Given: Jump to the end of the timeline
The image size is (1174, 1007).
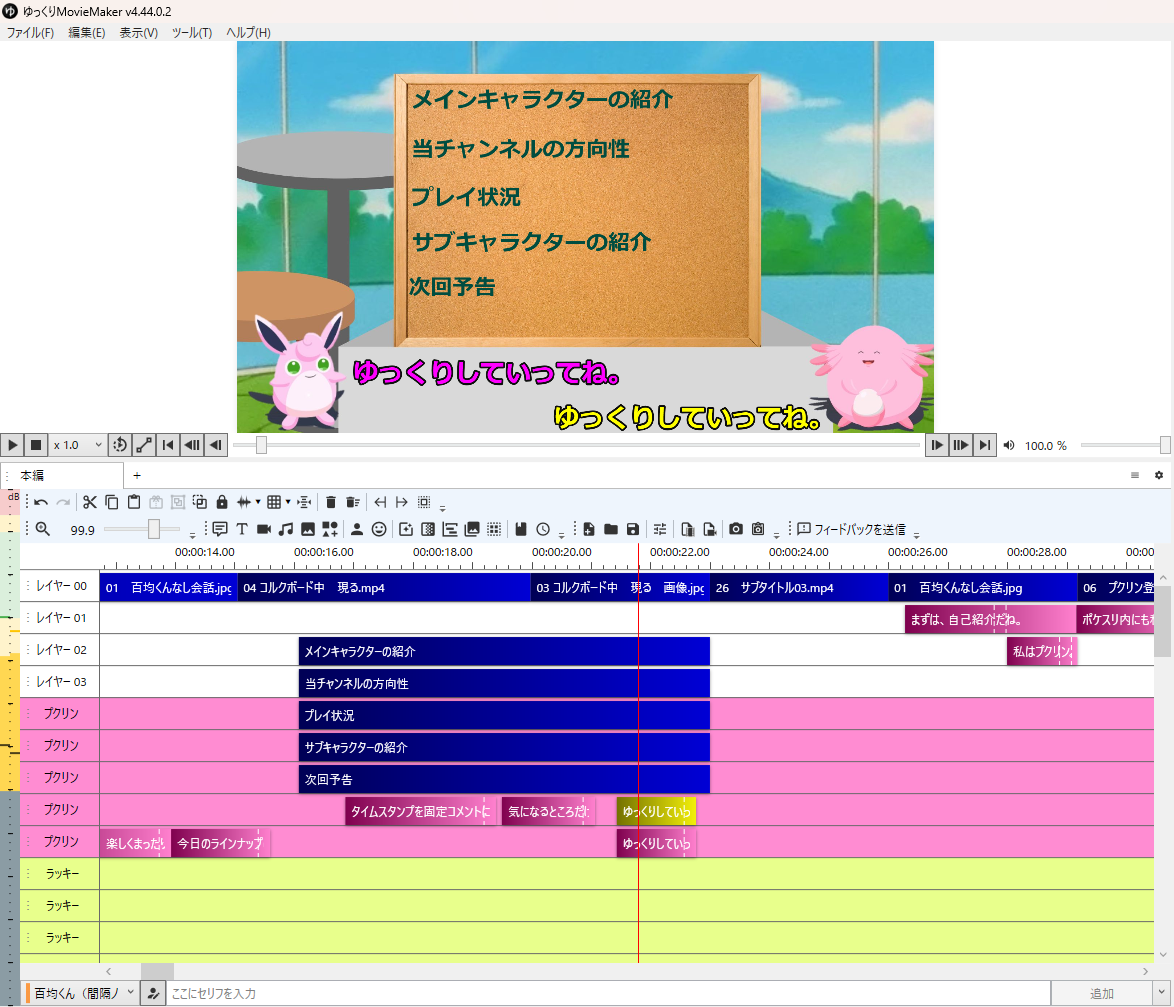Looking at the screenshot, I should (985, 445).
